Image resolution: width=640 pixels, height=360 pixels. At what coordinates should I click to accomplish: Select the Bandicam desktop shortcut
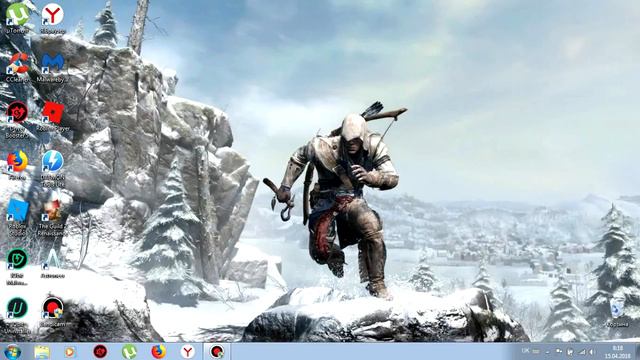pos(53,312)
